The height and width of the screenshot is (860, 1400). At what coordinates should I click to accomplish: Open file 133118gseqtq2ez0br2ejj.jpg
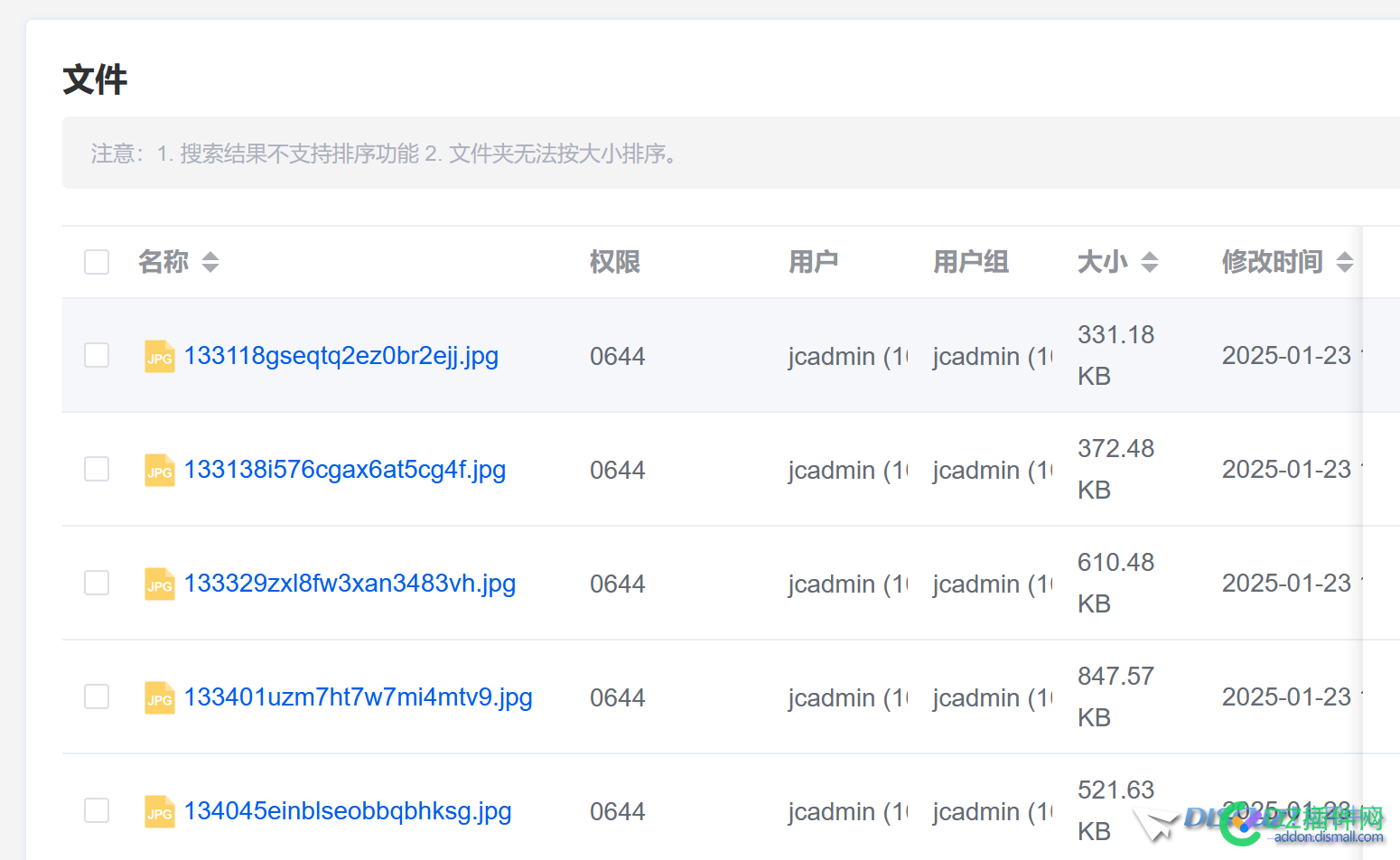coord(341,356)
